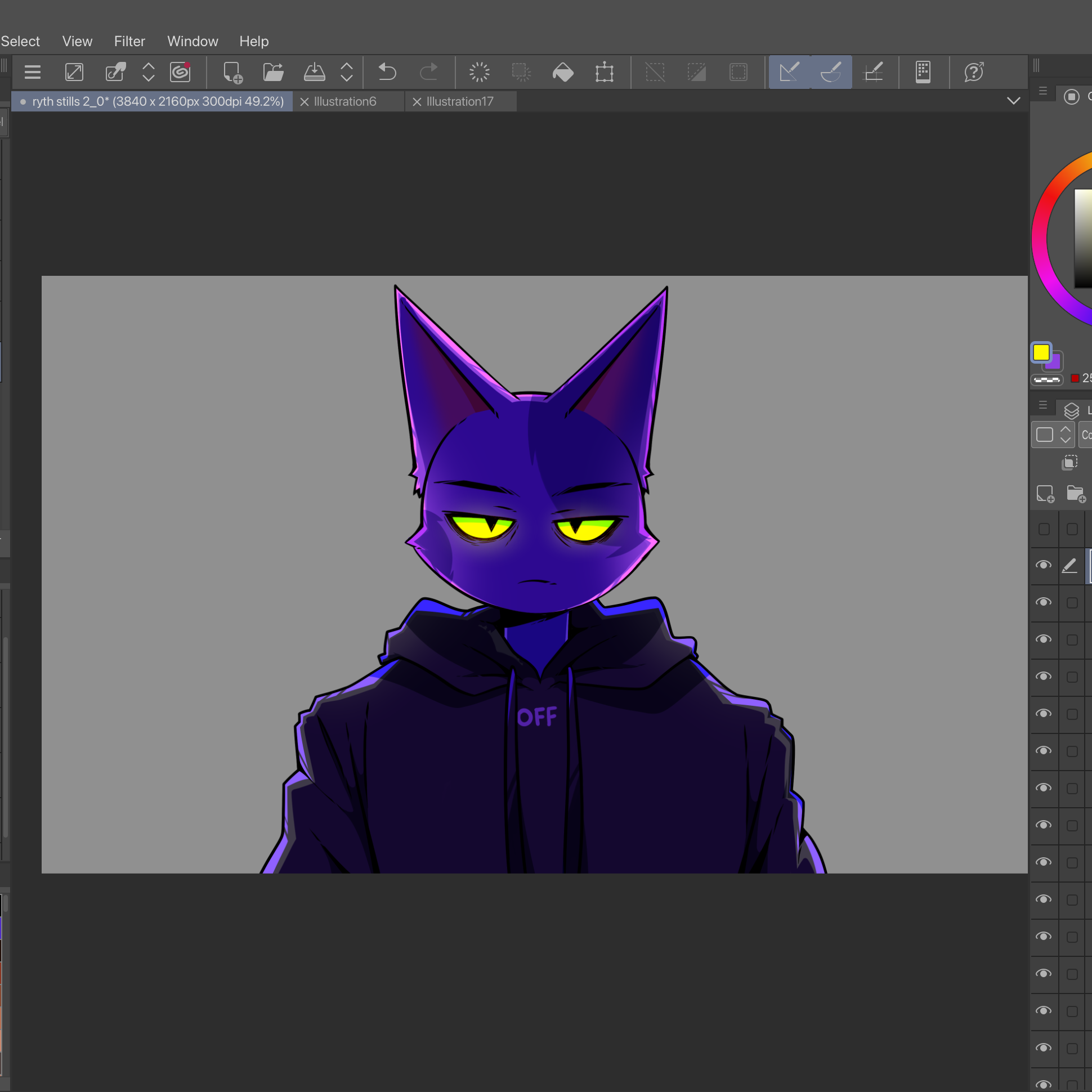Click the Deselect icon

coord(655,73)
